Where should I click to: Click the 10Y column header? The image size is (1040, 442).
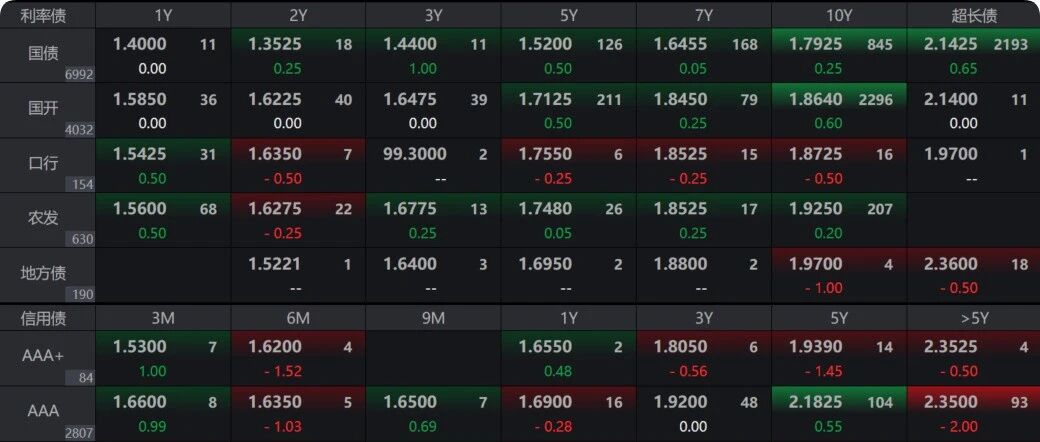click(838, 15)
